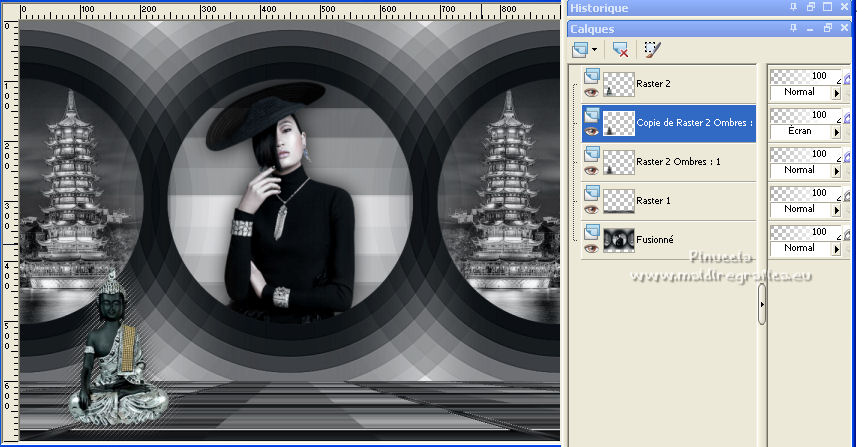Click the Raster 1 layer type icon
Viewport: 857px width, 447px height.
click(x=592, y=193)
